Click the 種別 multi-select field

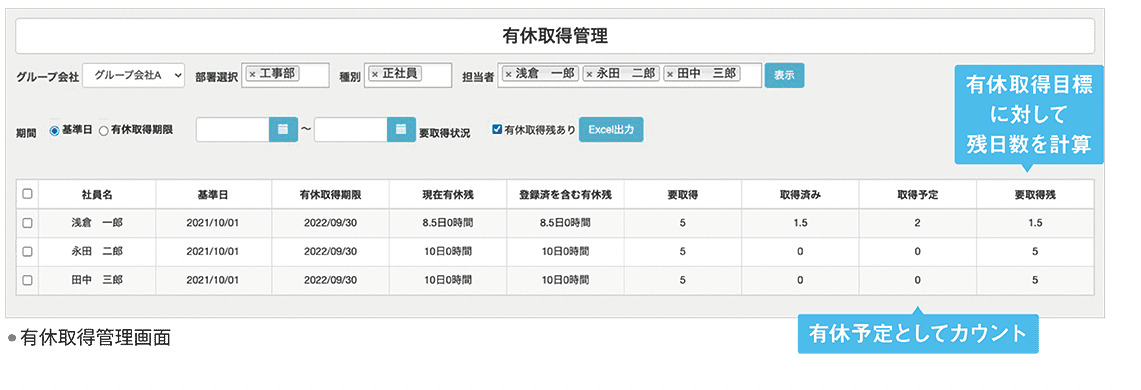coord(407,75)
